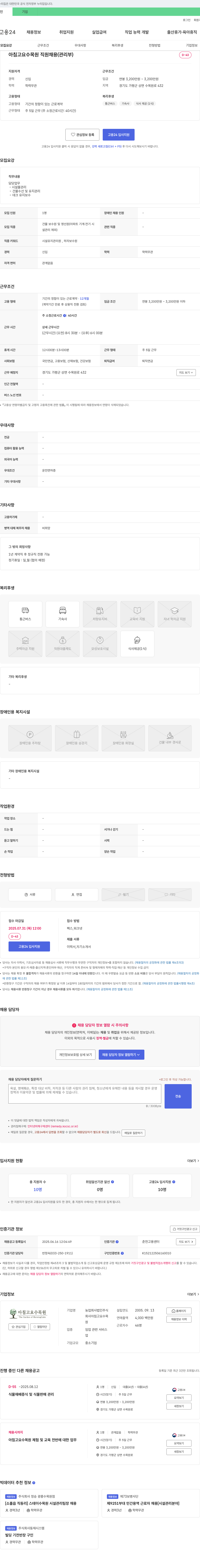Viewport: 200px width, 1568px height.
Task: Open the 실업급여 menu
Action: coord(99,32)
